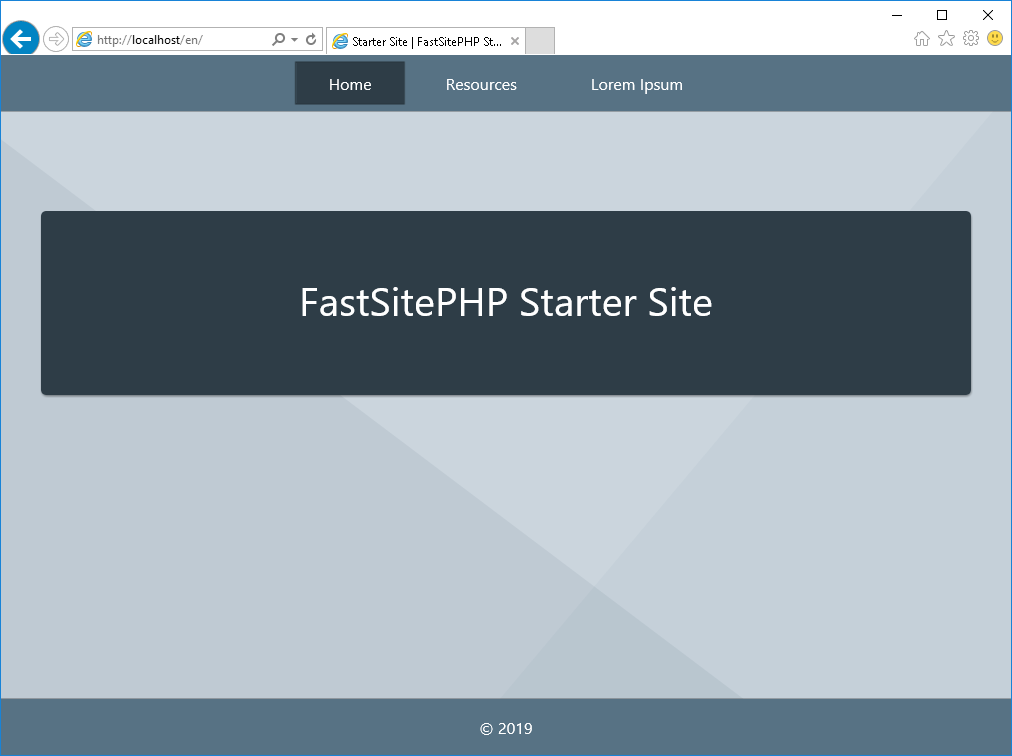Go back using the blue back arrow
The image size is (1012, 756).
[x=21, y=39]
